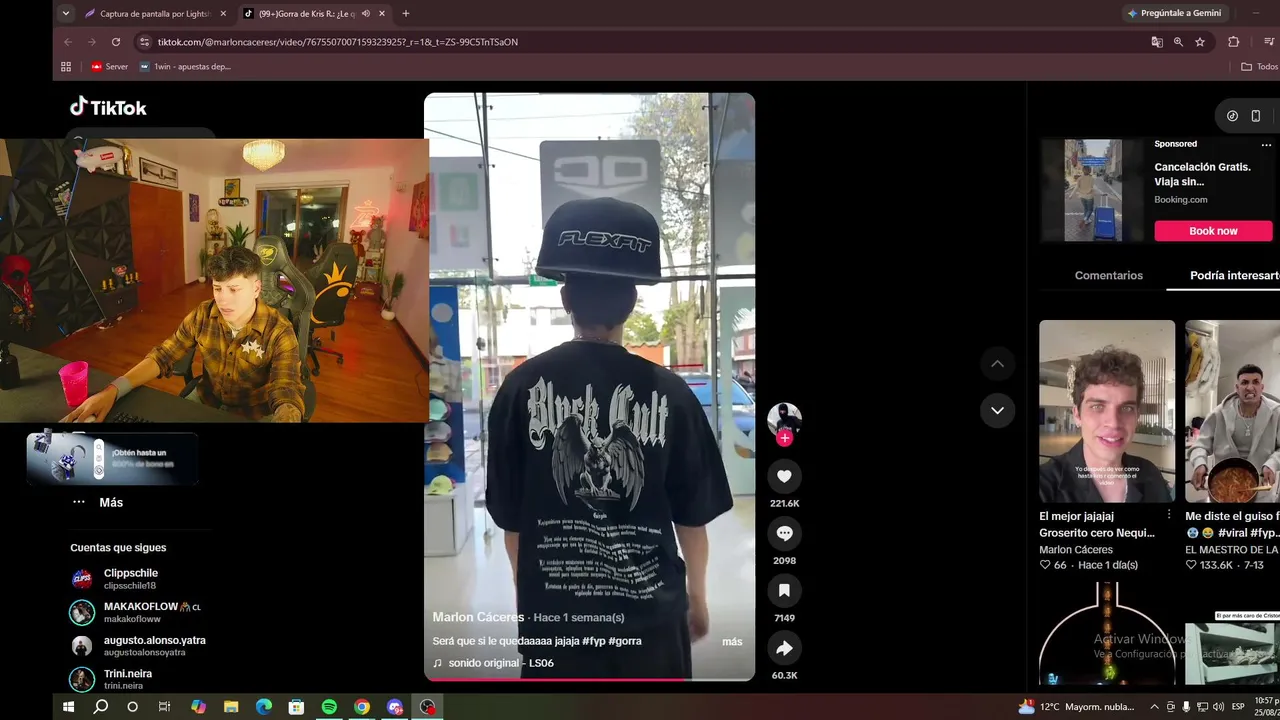Screen dimensions: 1280x720
Task: Click the get app phone icon
Action: pos(1256,116)
